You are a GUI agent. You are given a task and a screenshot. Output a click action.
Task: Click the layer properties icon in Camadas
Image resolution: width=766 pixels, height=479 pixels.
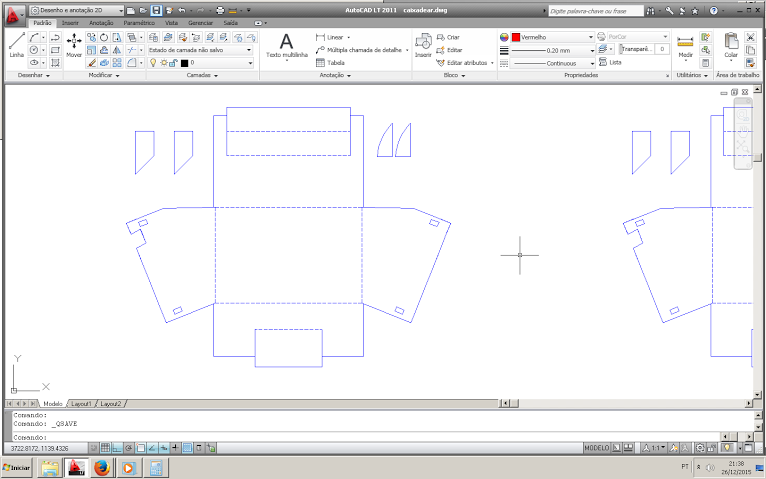click(x=153, y=37)
